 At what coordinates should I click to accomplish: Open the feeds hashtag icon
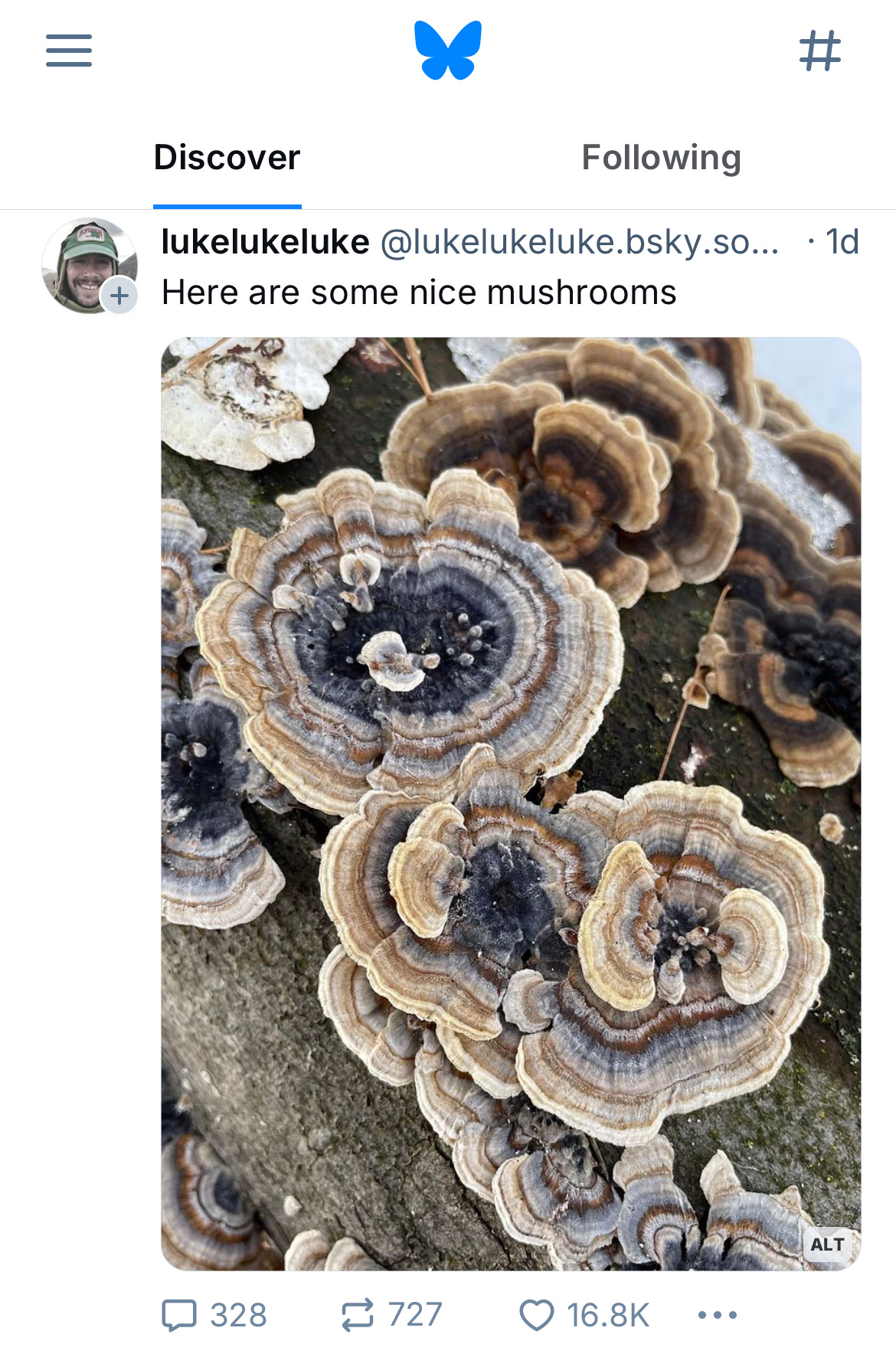click(820, 51)
